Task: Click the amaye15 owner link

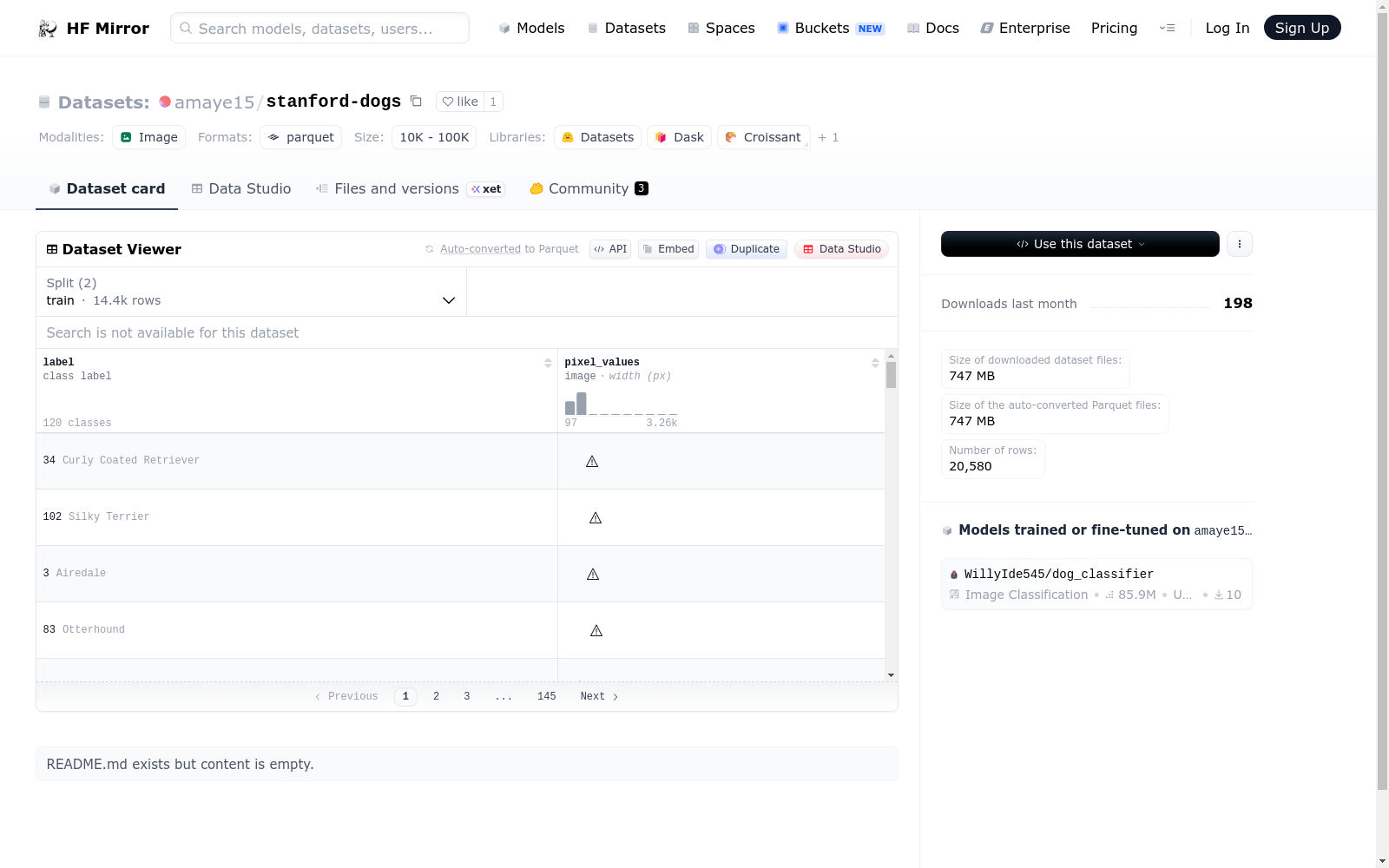Action: tap(214, 102)
